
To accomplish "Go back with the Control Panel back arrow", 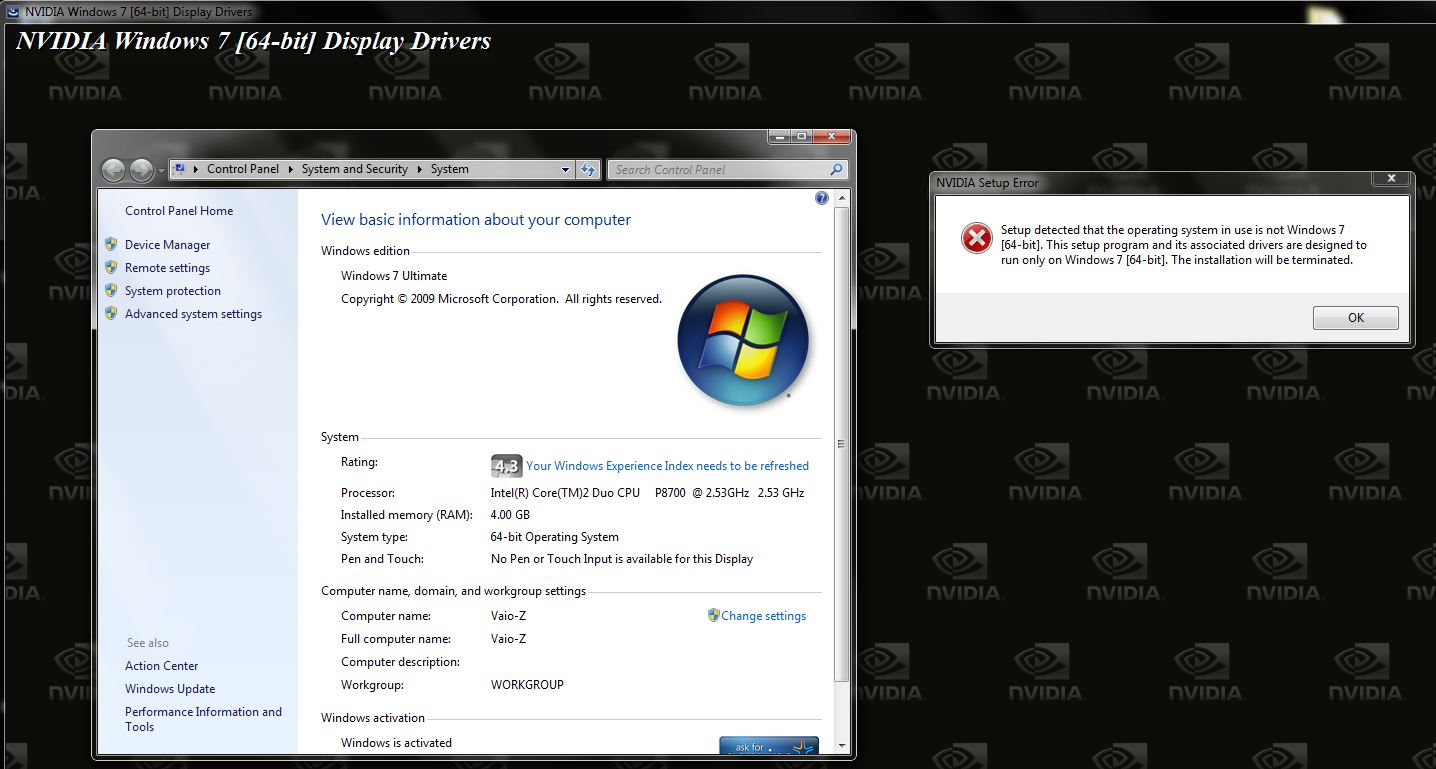I will [x=113, y=170].
